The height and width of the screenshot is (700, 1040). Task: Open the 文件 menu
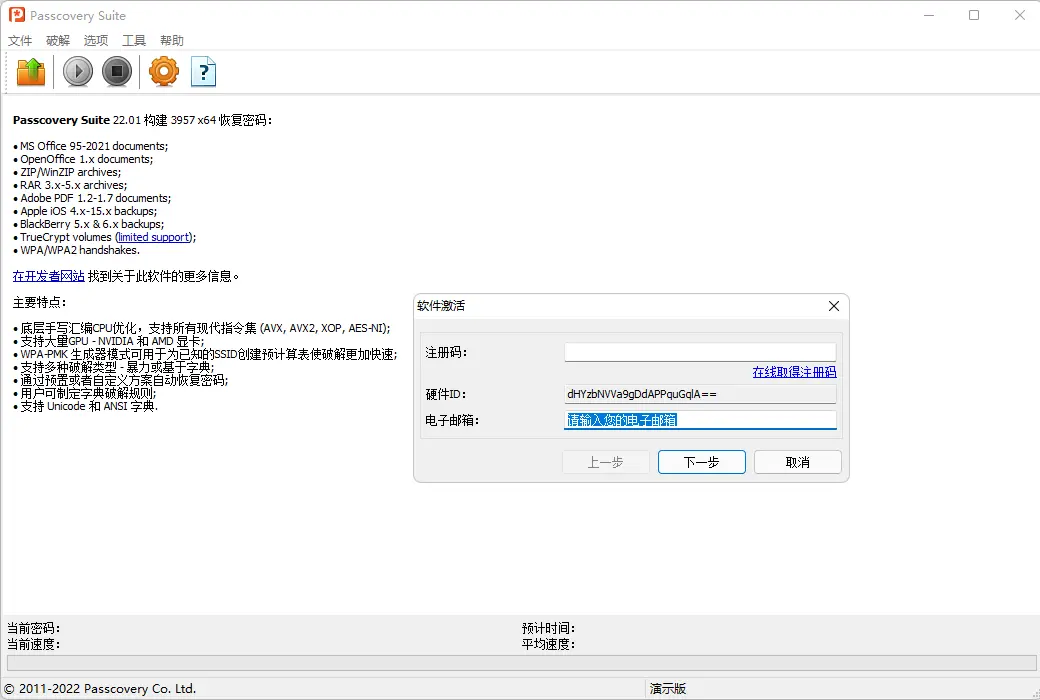coord(20,40)
